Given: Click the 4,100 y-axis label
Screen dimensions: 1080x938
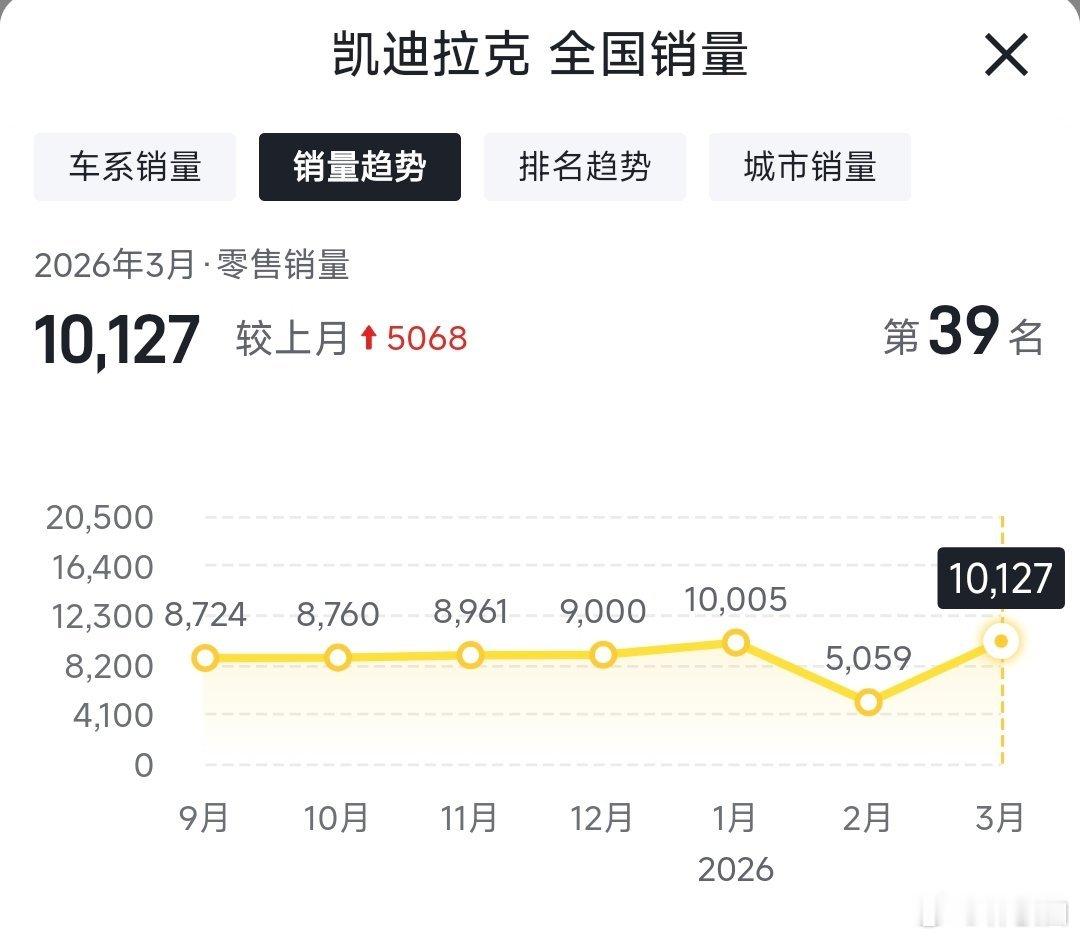Looking at the screenshot, I should tap(114, 716).
